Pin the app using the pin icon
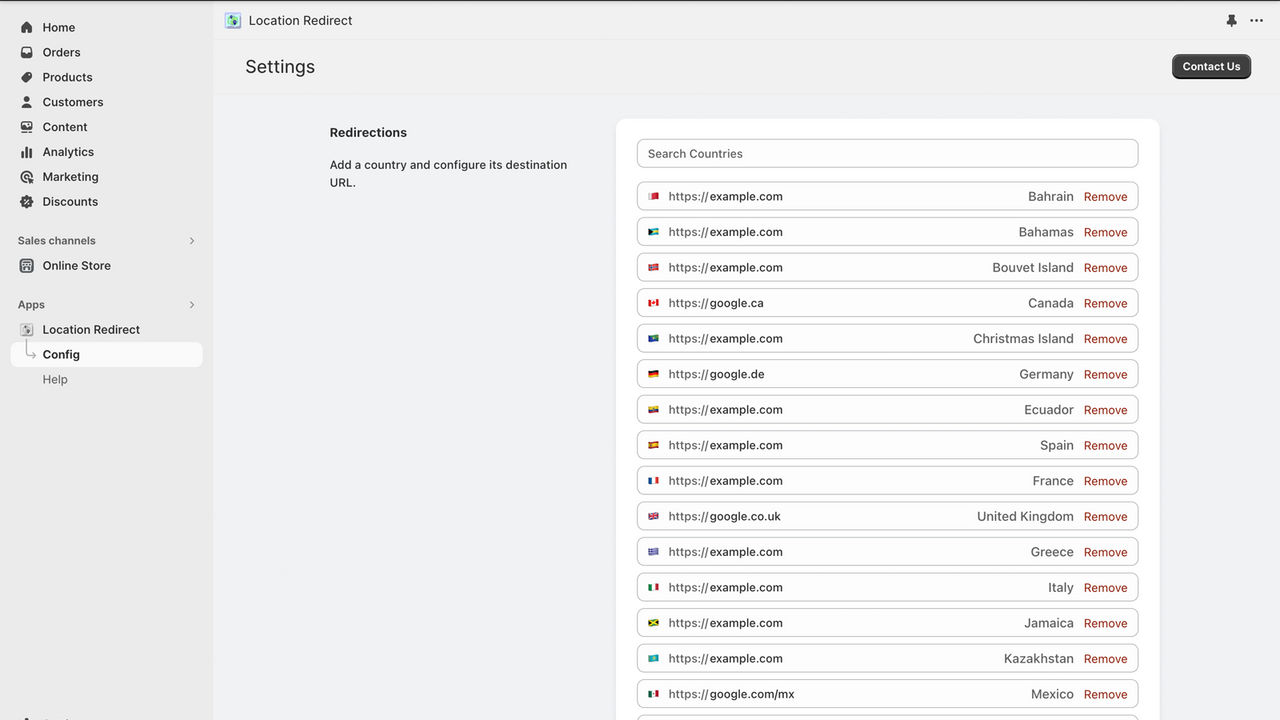This screenshot has height=720, width=1280. coord(1232,20)
